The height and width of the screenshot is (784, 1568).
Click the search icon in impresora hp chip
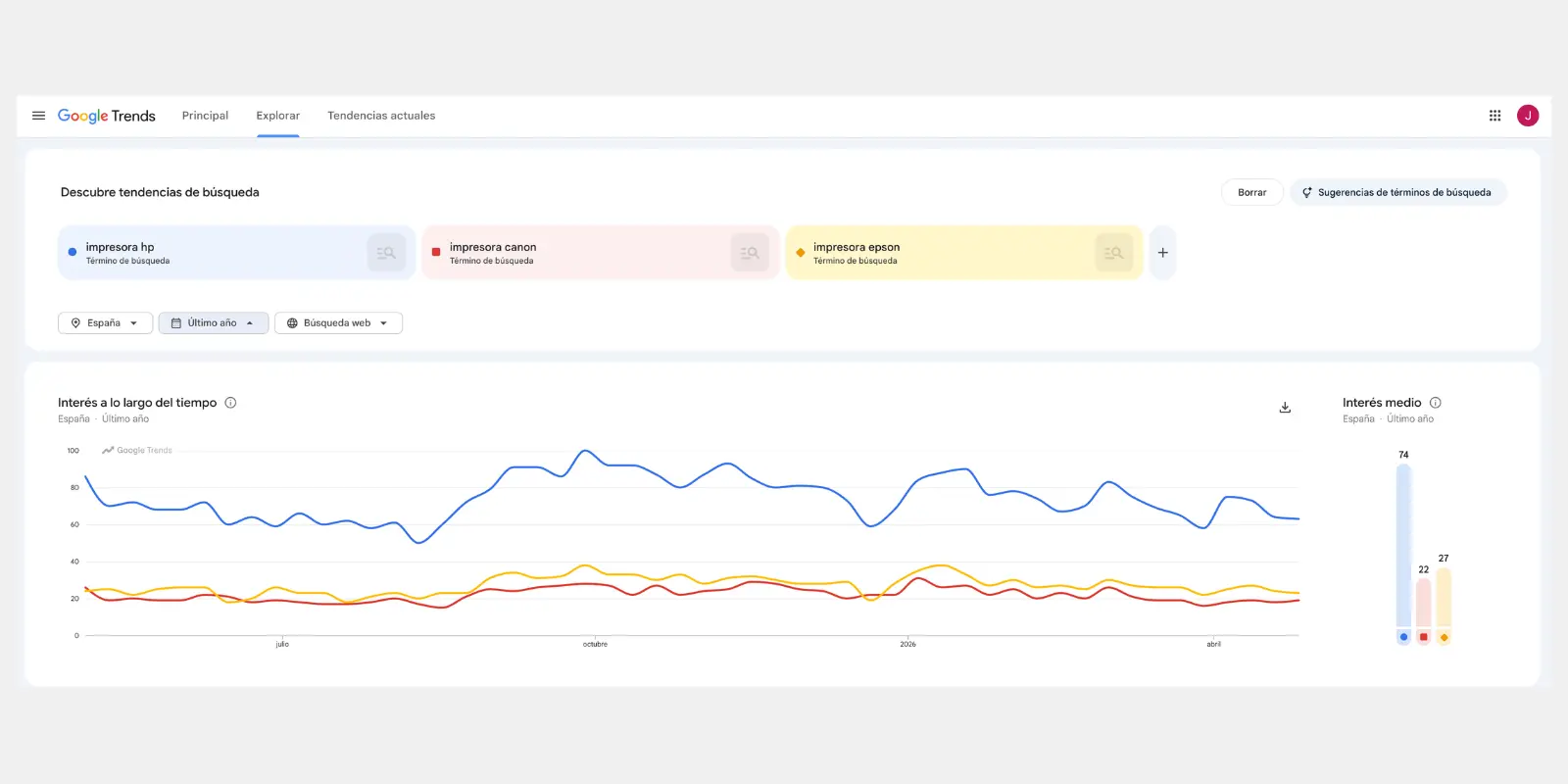point(386,253)
